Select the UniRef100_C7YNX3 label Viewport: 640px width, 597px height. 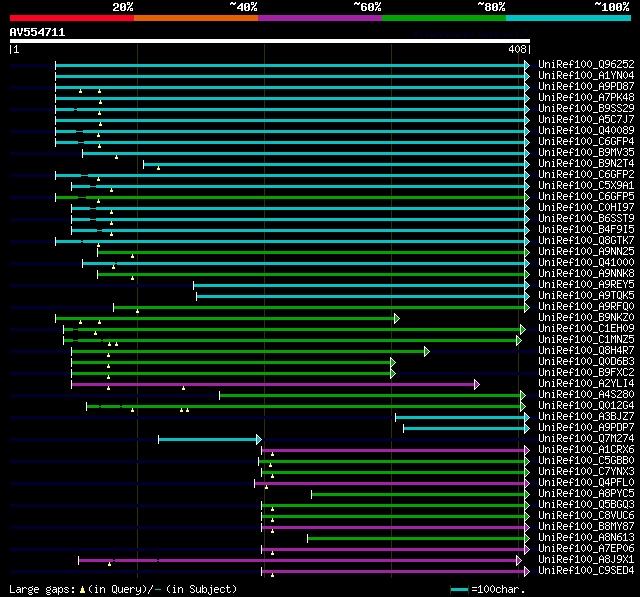[x=586, y=472]
